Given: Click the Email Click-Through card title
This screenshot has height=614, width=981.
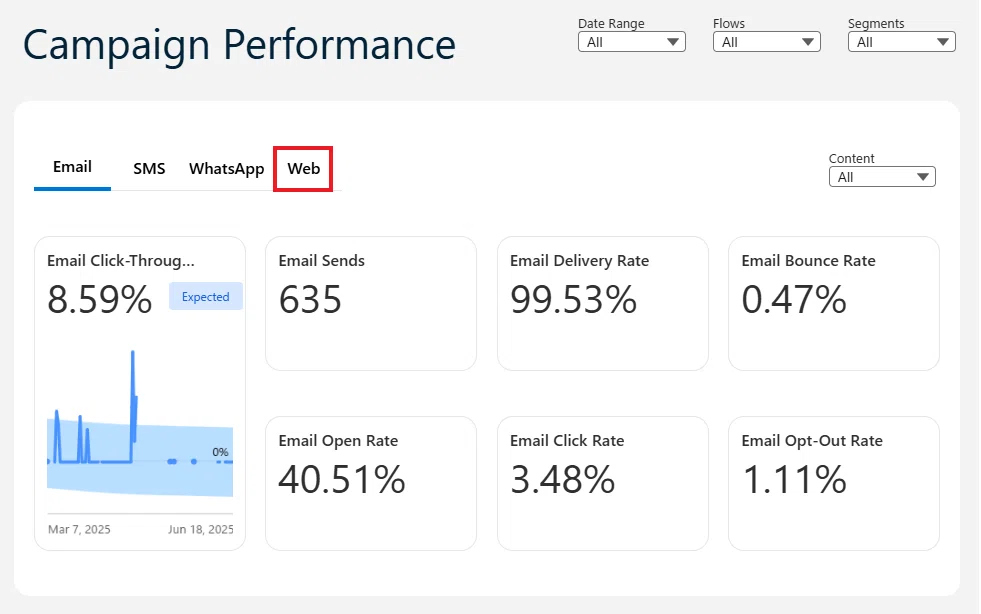Looking at the screenshot, I should [121, 261].
